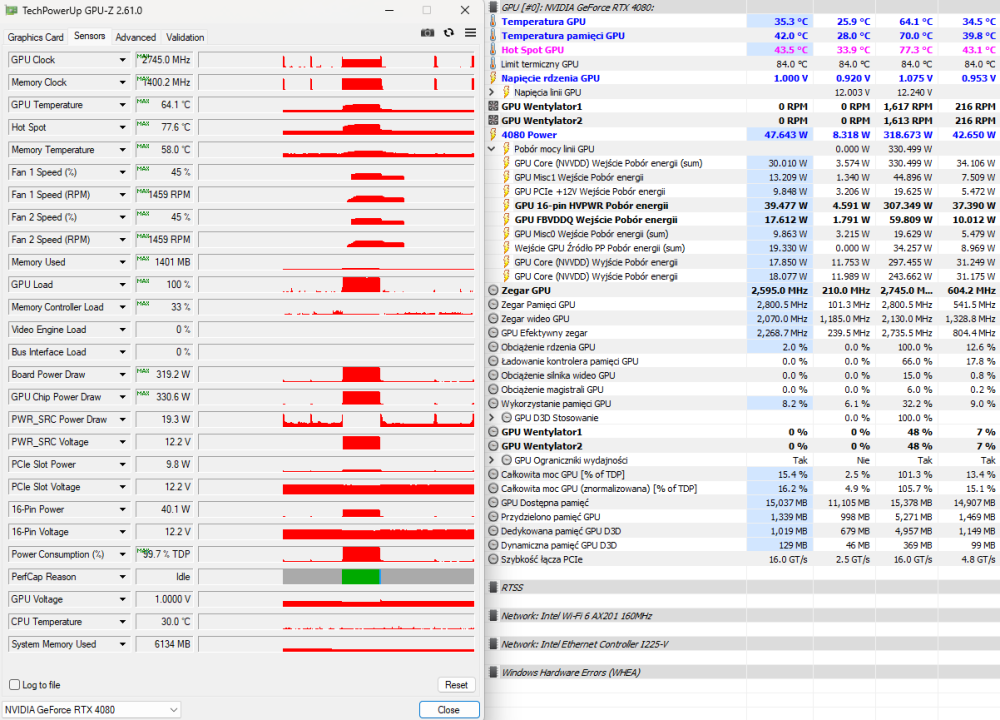Click the icon beside Wykorzystanie pamięci GPU

click(493, 404)
